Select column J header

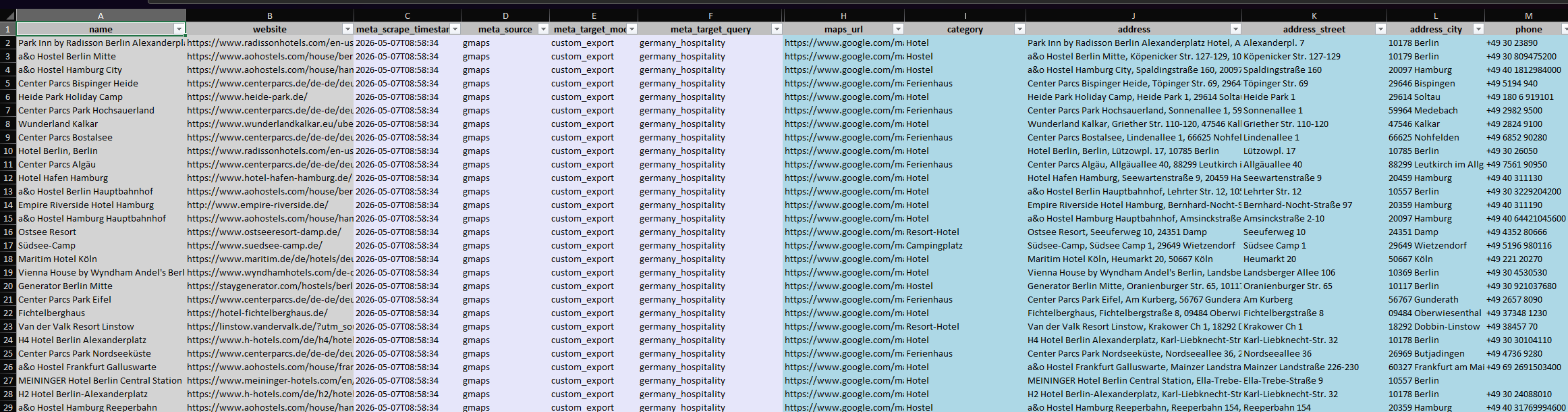(x=1133, y=16)
